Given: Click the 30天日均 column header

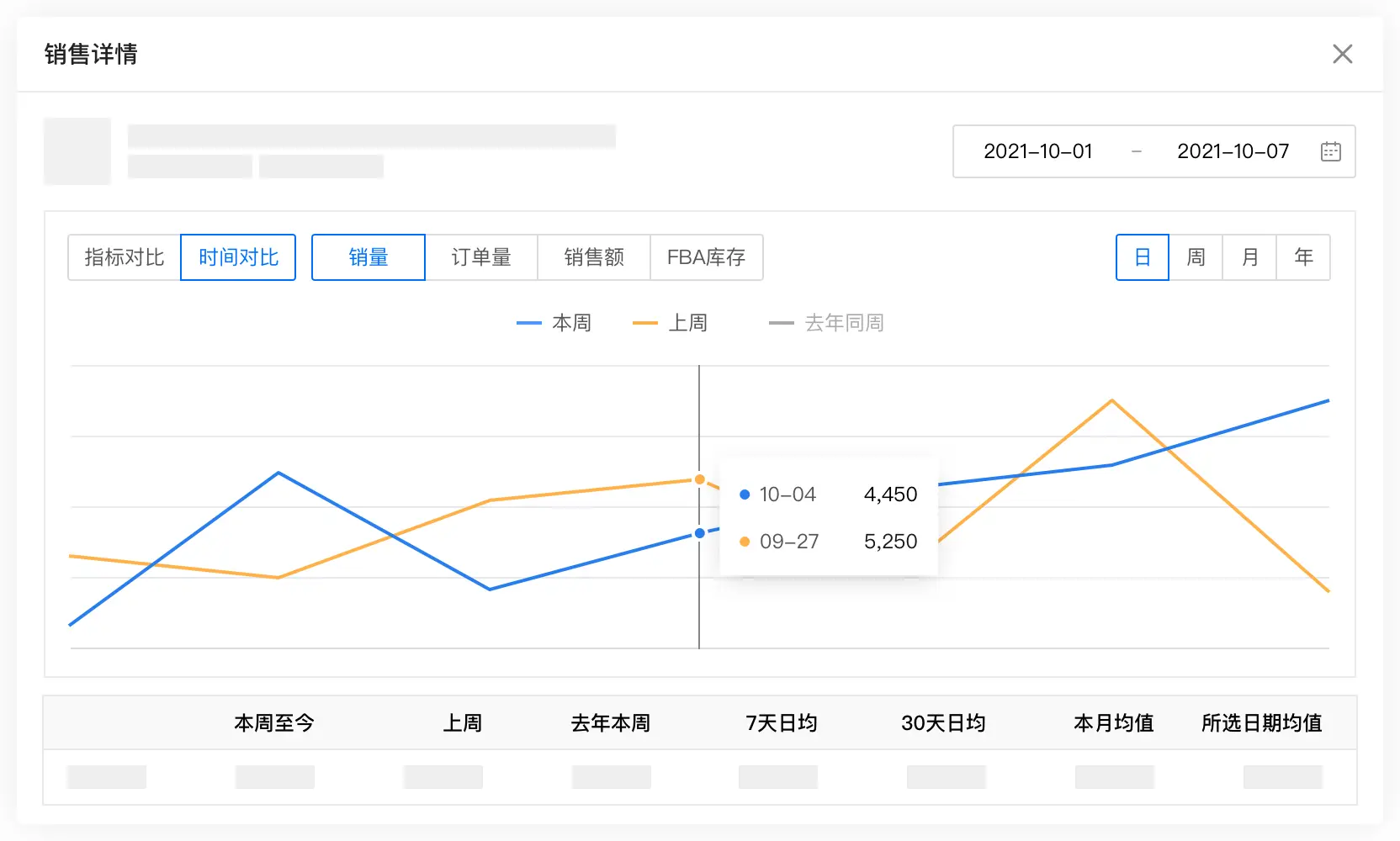Looking at the screenshot, I should tap(943, 723).
